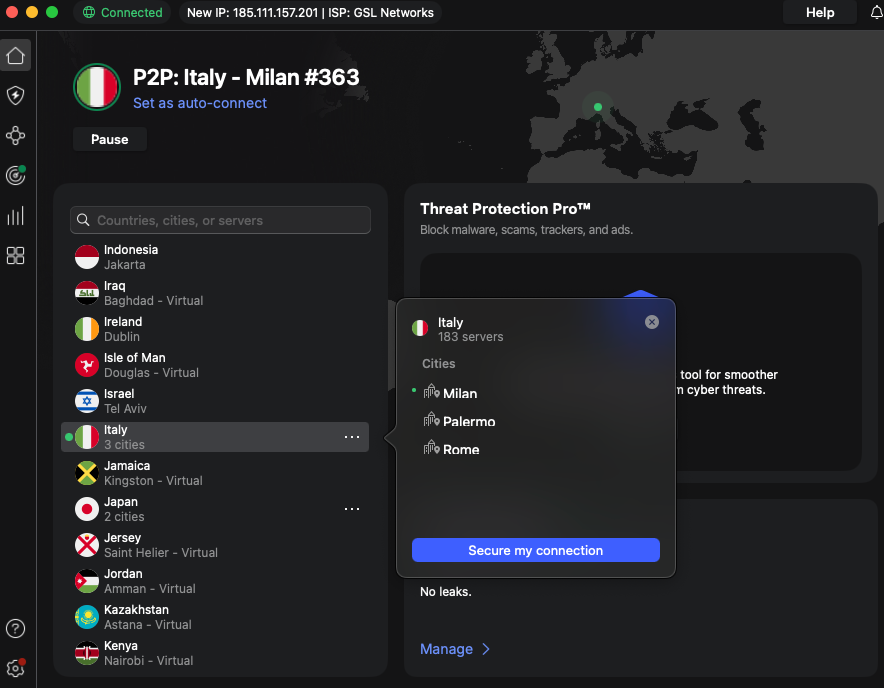Close the Italy cities popup
The height and width of the screenshot is (688, 884).
652,322
